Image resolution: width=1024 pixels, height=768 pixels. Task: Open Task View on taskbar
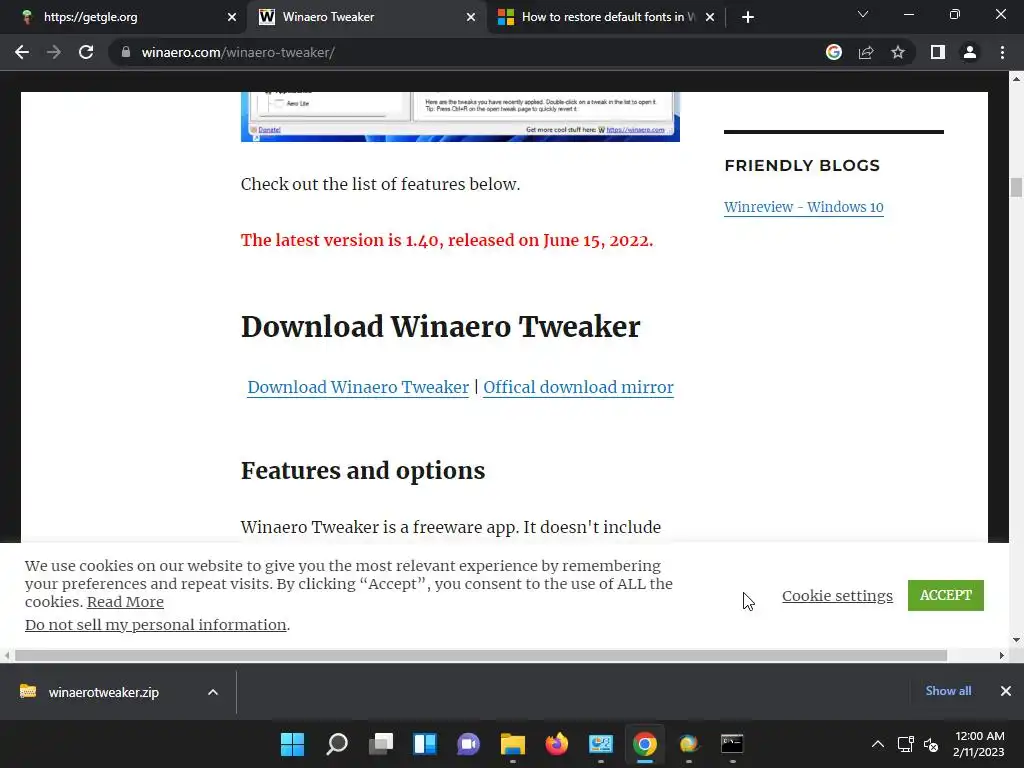(381, 744)
